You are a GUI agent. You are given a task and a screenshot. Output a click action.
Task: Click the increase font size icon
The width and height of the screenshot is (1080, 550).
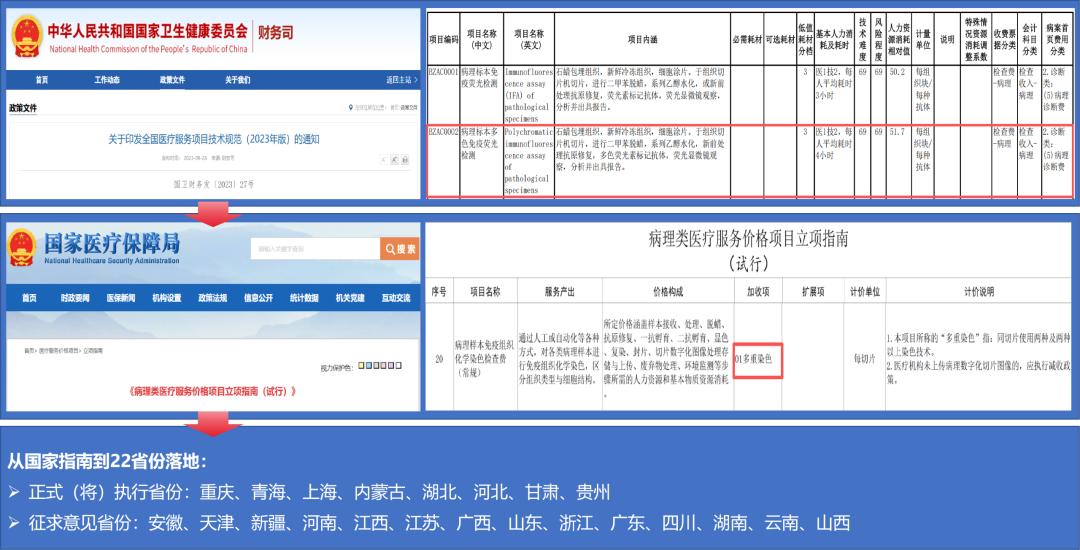pos(395,160)
